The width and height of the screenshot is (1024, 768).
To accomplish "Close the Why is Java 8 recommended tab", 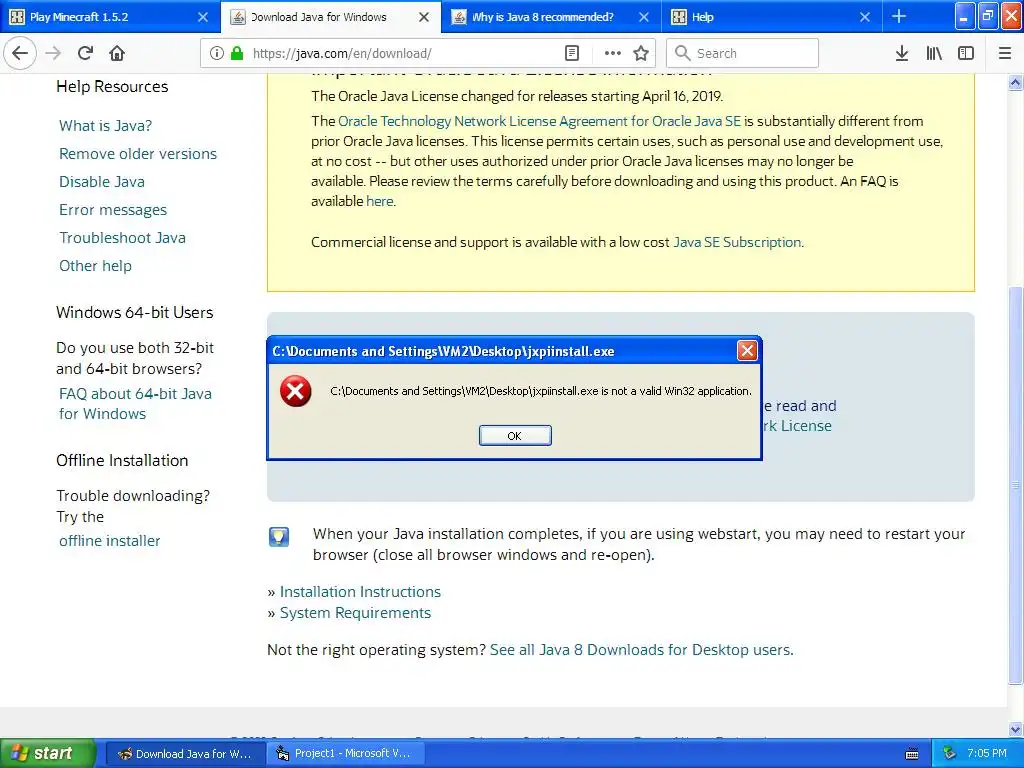I will (x=644, y=17).
